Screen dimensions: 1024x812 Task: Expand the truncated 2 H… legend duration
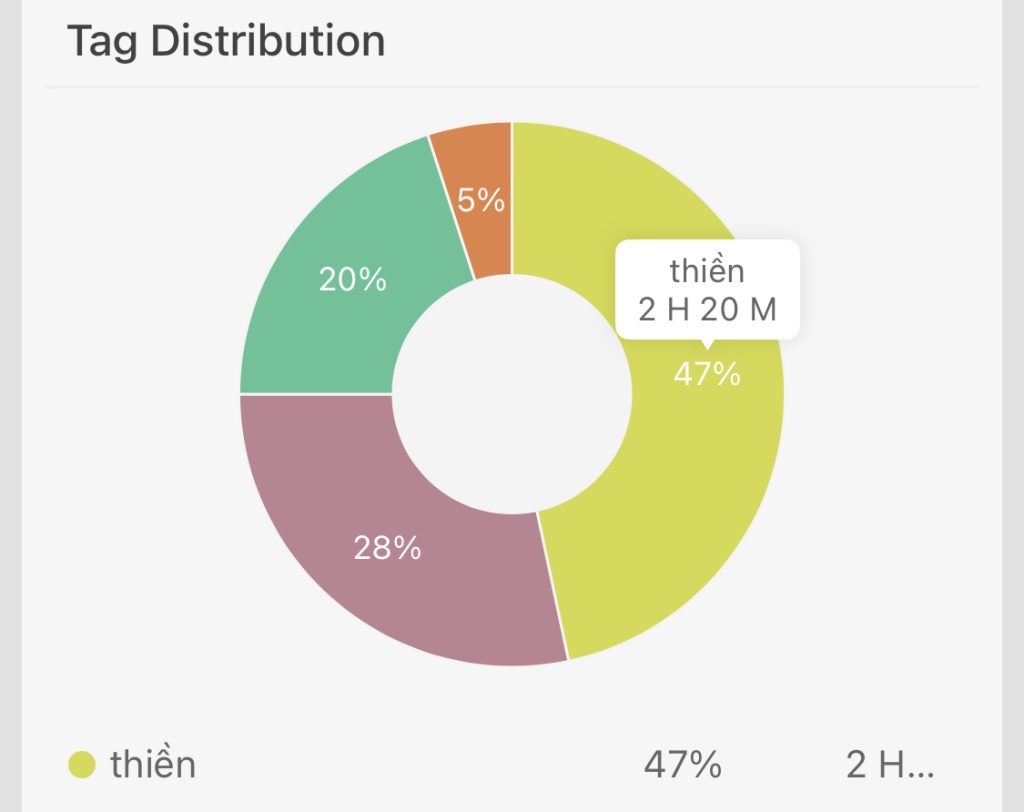pyautogui.click(x=890, y=765)
